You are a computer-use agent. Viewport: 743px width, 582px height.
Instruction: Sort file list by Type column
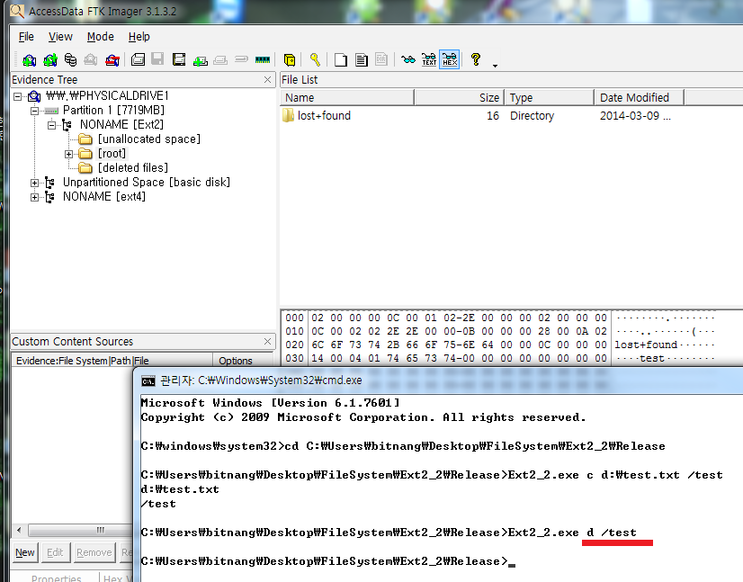pos(549,98)
